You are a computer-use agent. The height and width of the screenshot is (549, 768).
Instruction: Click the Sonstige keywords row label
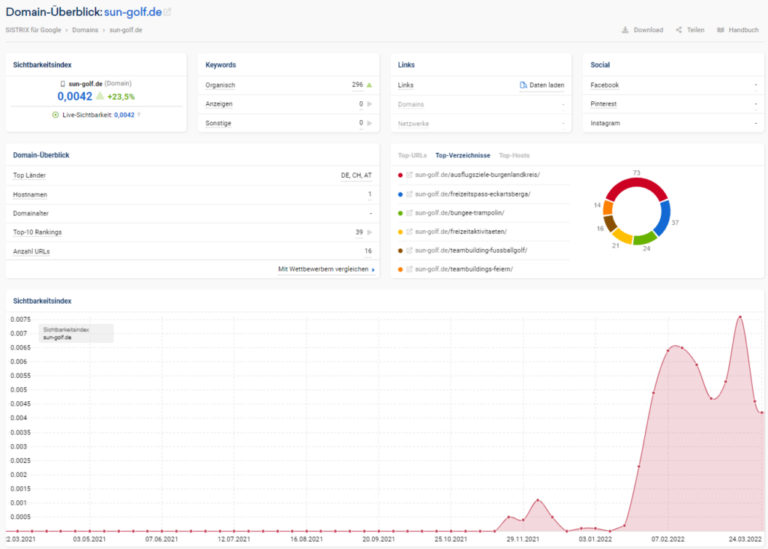coord(218,123)
